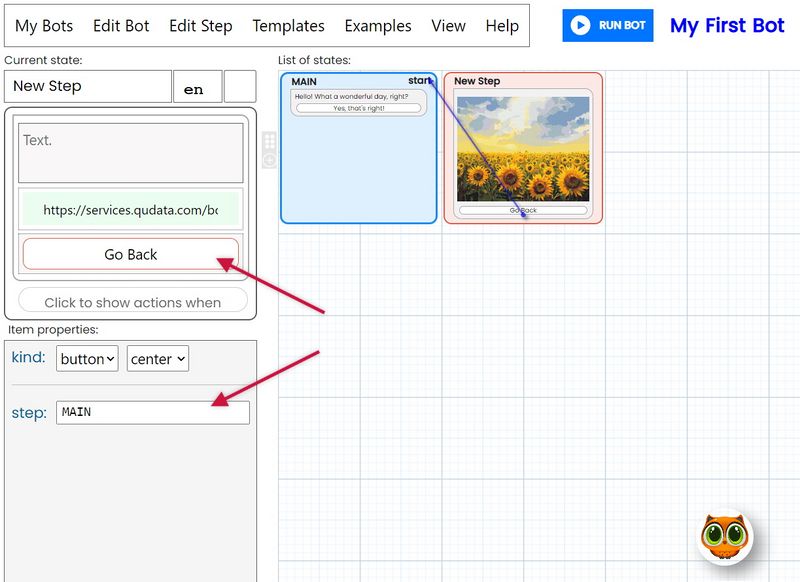This screenshot has height=582, width=800.
Task: Open the Examples menu
Action: 377,26
